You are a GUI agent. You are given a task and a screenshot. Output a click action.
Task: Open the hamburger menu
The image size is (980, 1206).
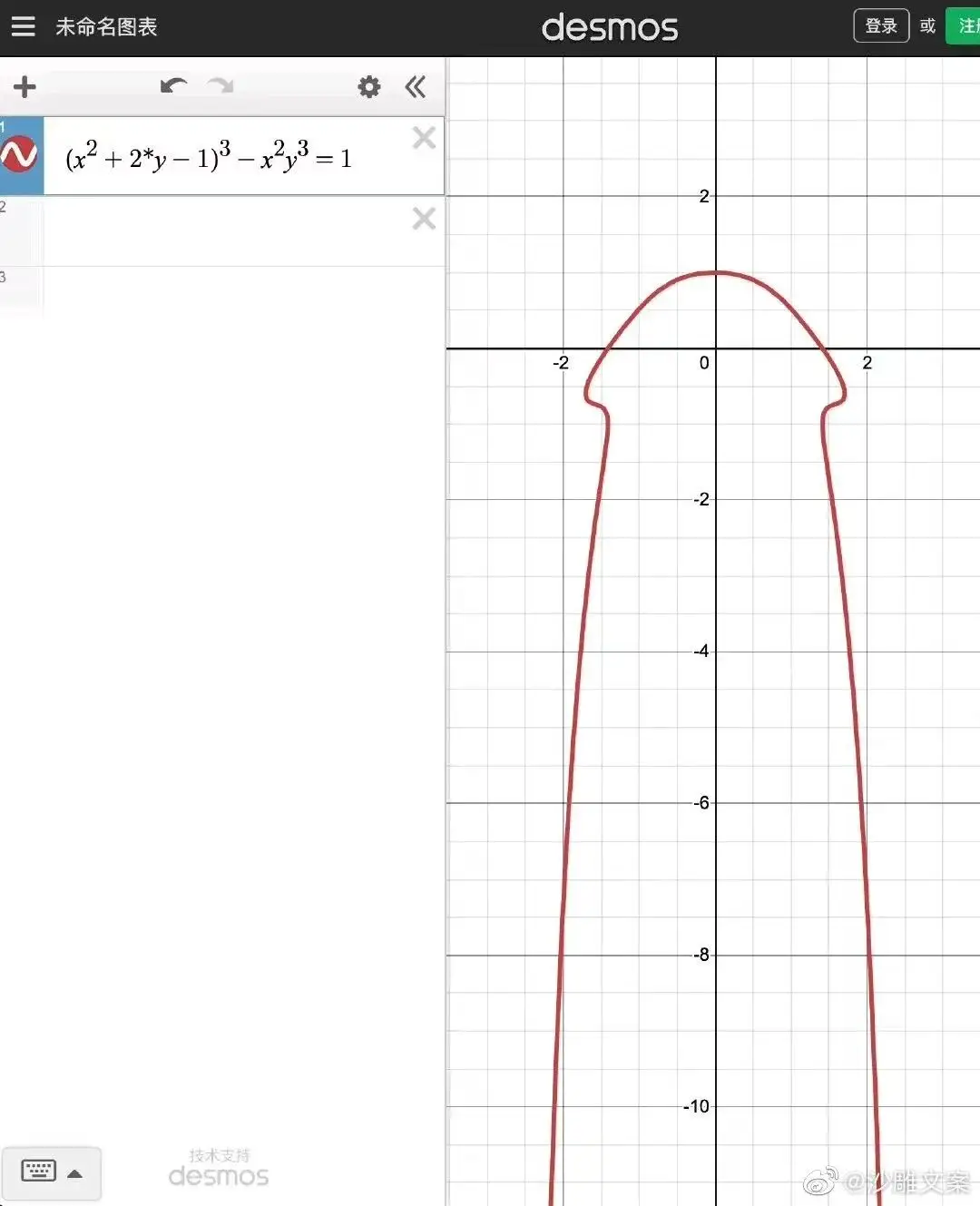[24, 26]
